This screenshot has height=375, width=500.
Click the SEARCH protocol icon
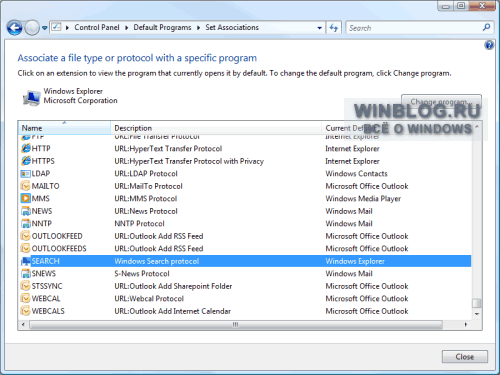[26, 261]
